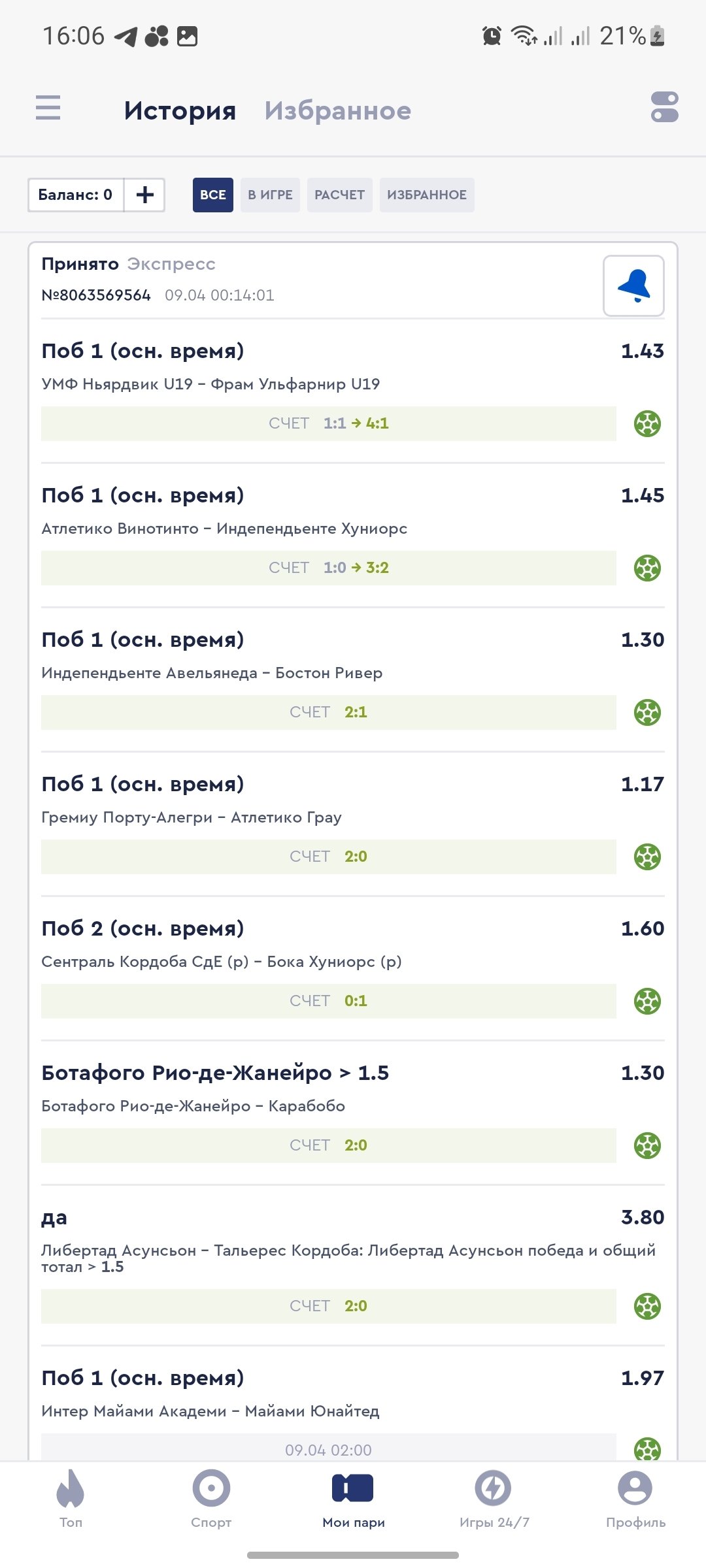The width and height of the screenshot is (706, 1568).
Task: Open the Профиль user icon
Action: 635,1489
